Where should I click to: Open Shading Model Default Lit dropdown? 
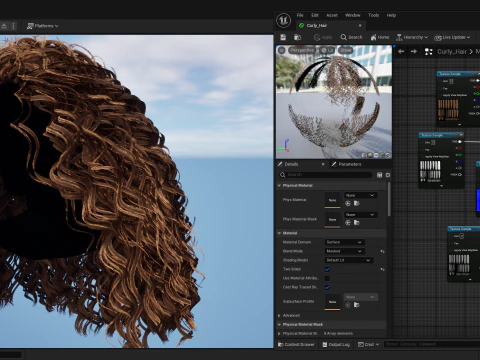pos(349,260)
